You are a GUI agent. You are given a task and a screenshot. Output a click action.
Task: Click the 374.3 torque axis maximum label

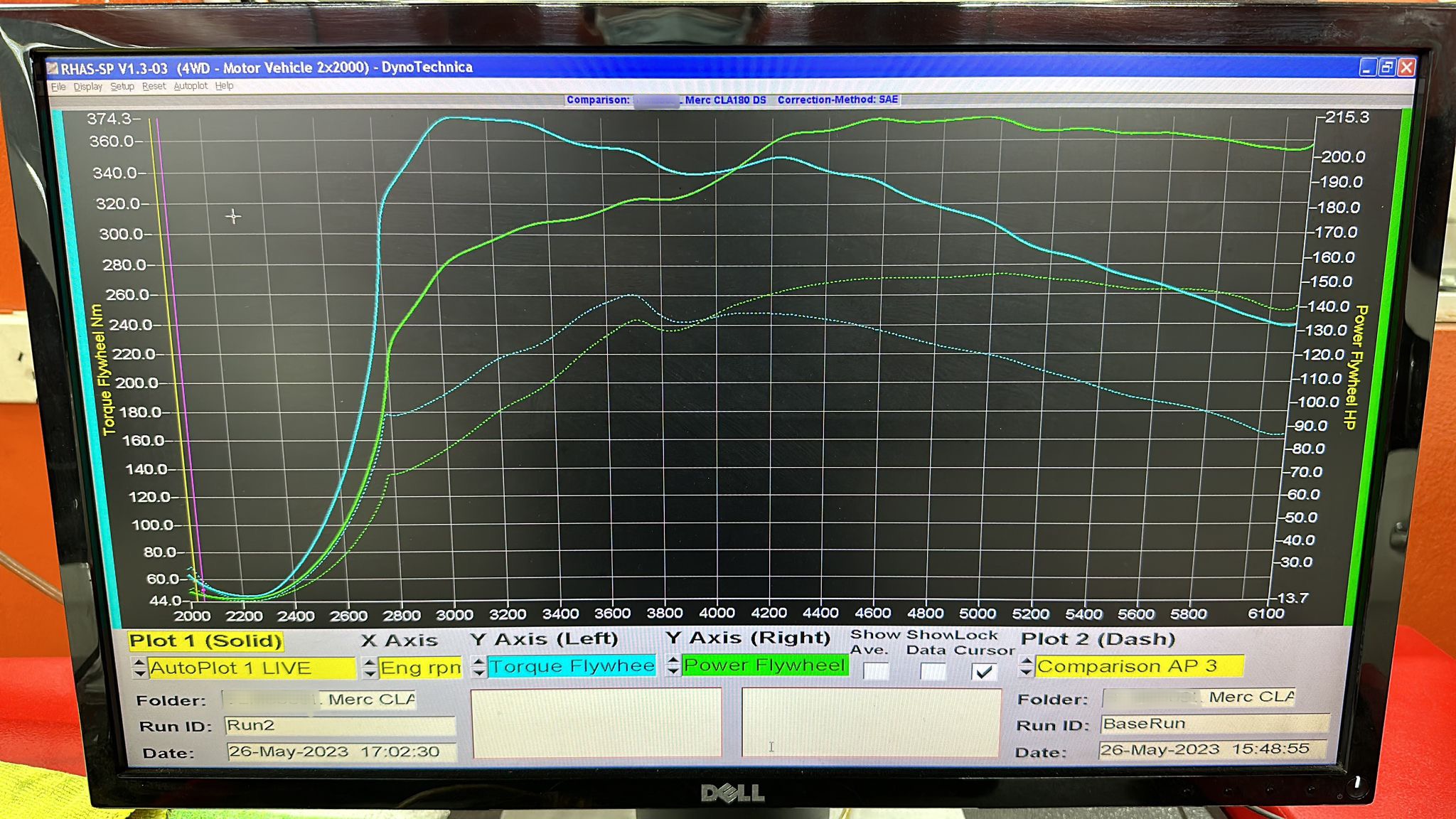(x=109, y=119)
